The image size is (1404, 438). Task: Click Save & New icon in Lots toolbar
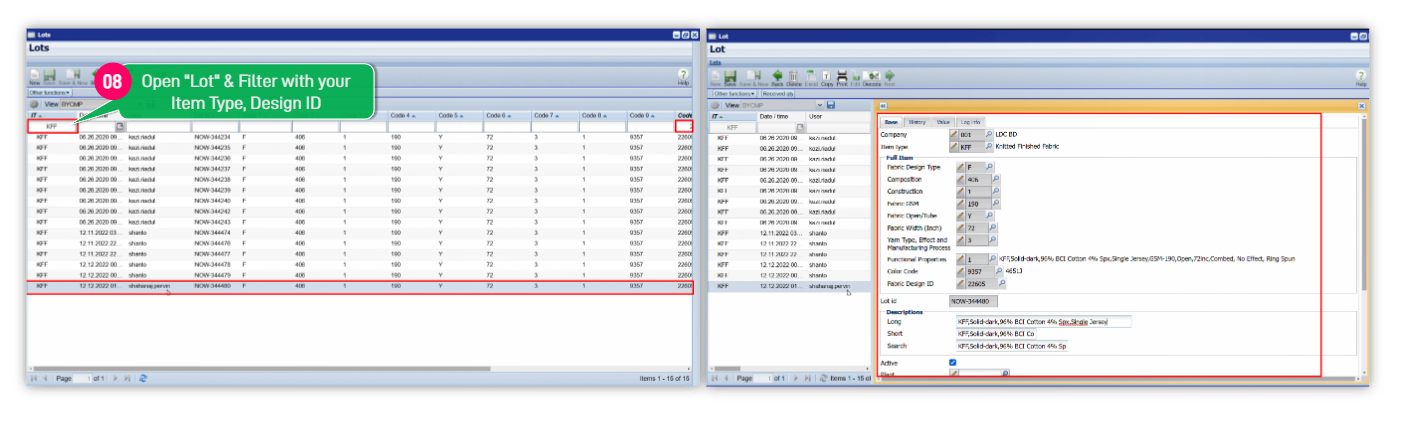coord(73,77)
